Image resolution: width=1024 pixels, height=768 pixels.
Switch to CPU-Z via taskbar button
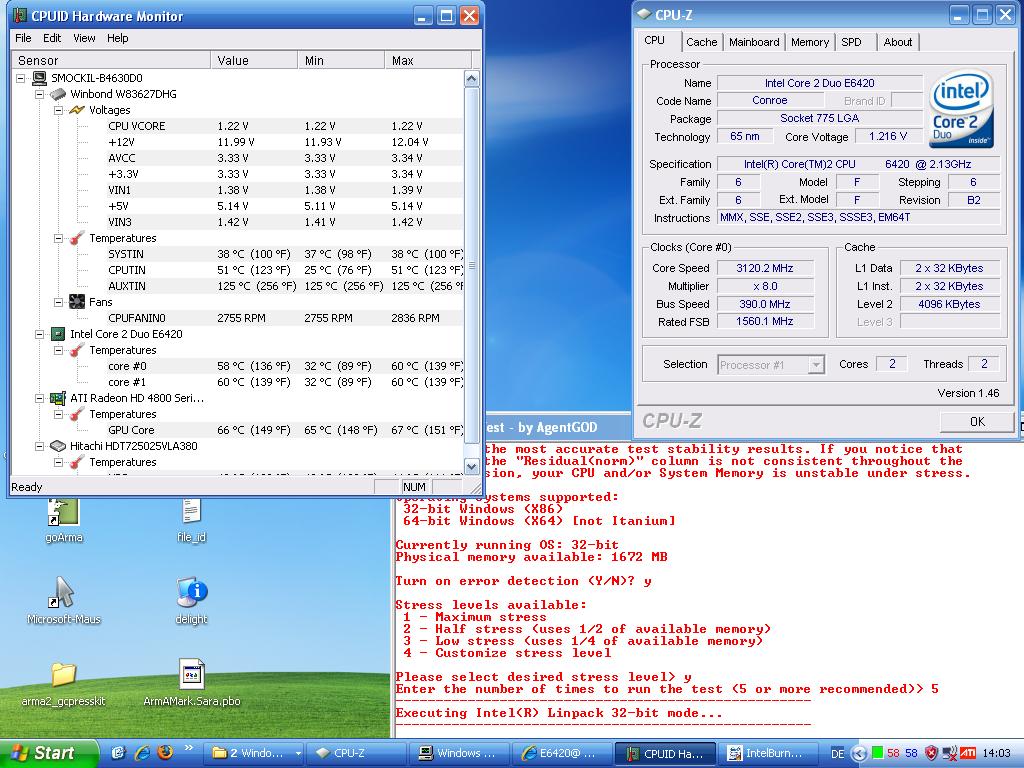pos(359,753)
